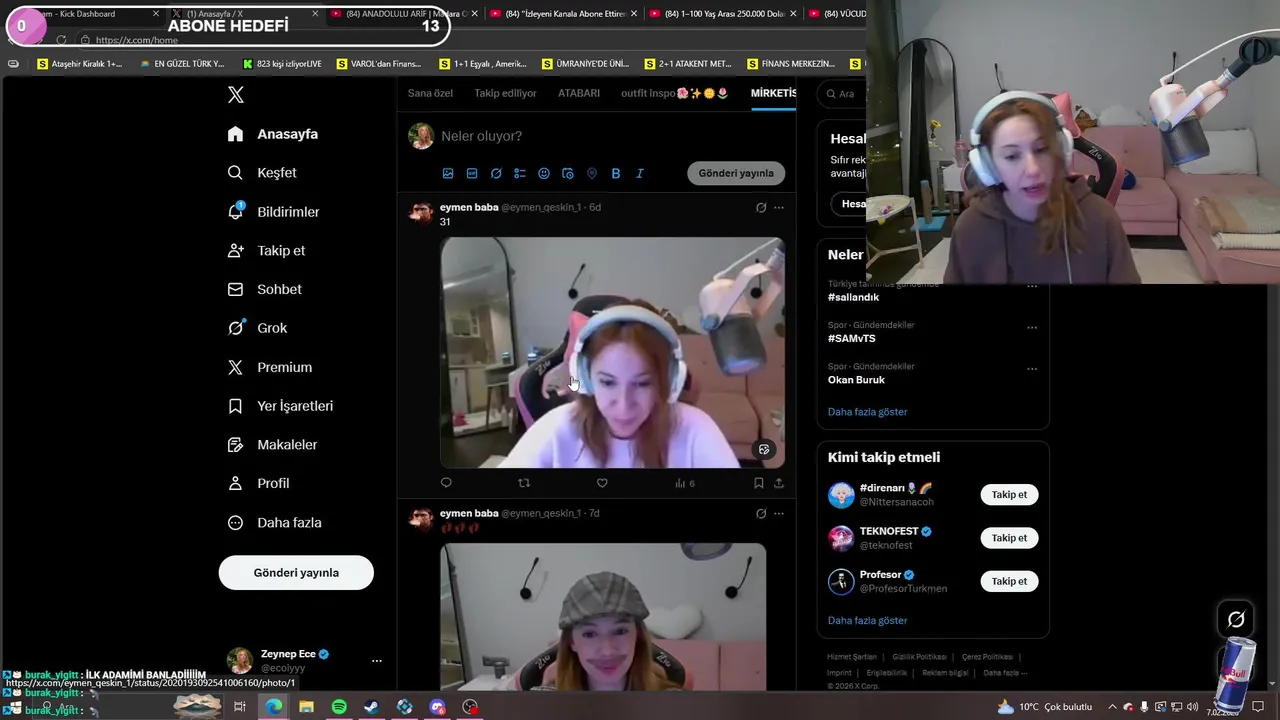Open the 'EN GÜZEL TÜRK Y...' bookmark
Screen dimensions: 1280x720
(x=182, y=64)
